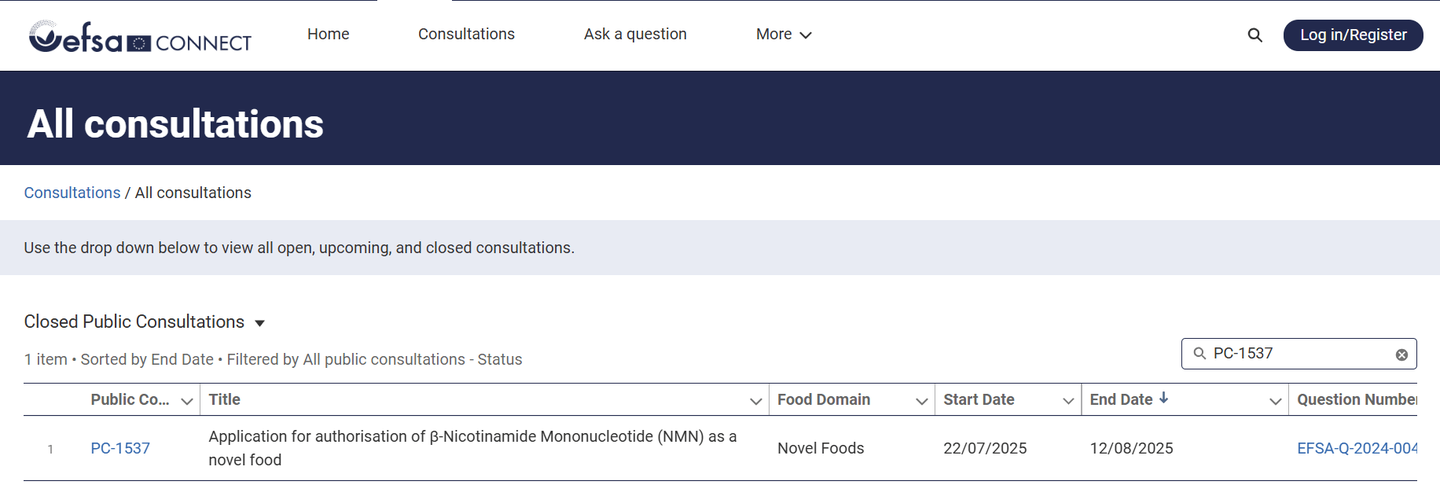Click the sort arrow beside End Date
The width and height of the screenshot is (1440, 485).
tap(1164, 398)
